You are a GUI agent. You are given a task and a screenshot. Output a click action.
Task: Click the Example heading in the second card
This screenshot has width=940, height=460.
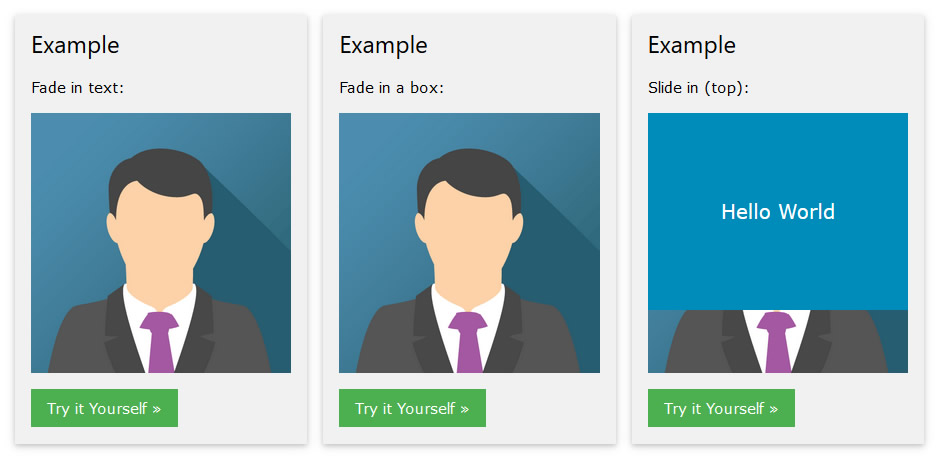click(x=384, y=46)
